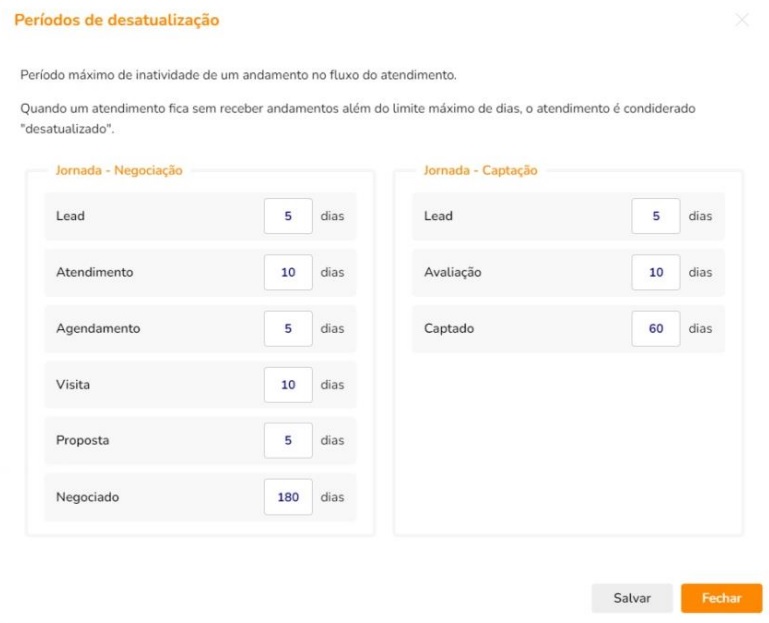Edit the Captado 60 days input
This screenshot has height=623, width=769.
tap(656, 328)
